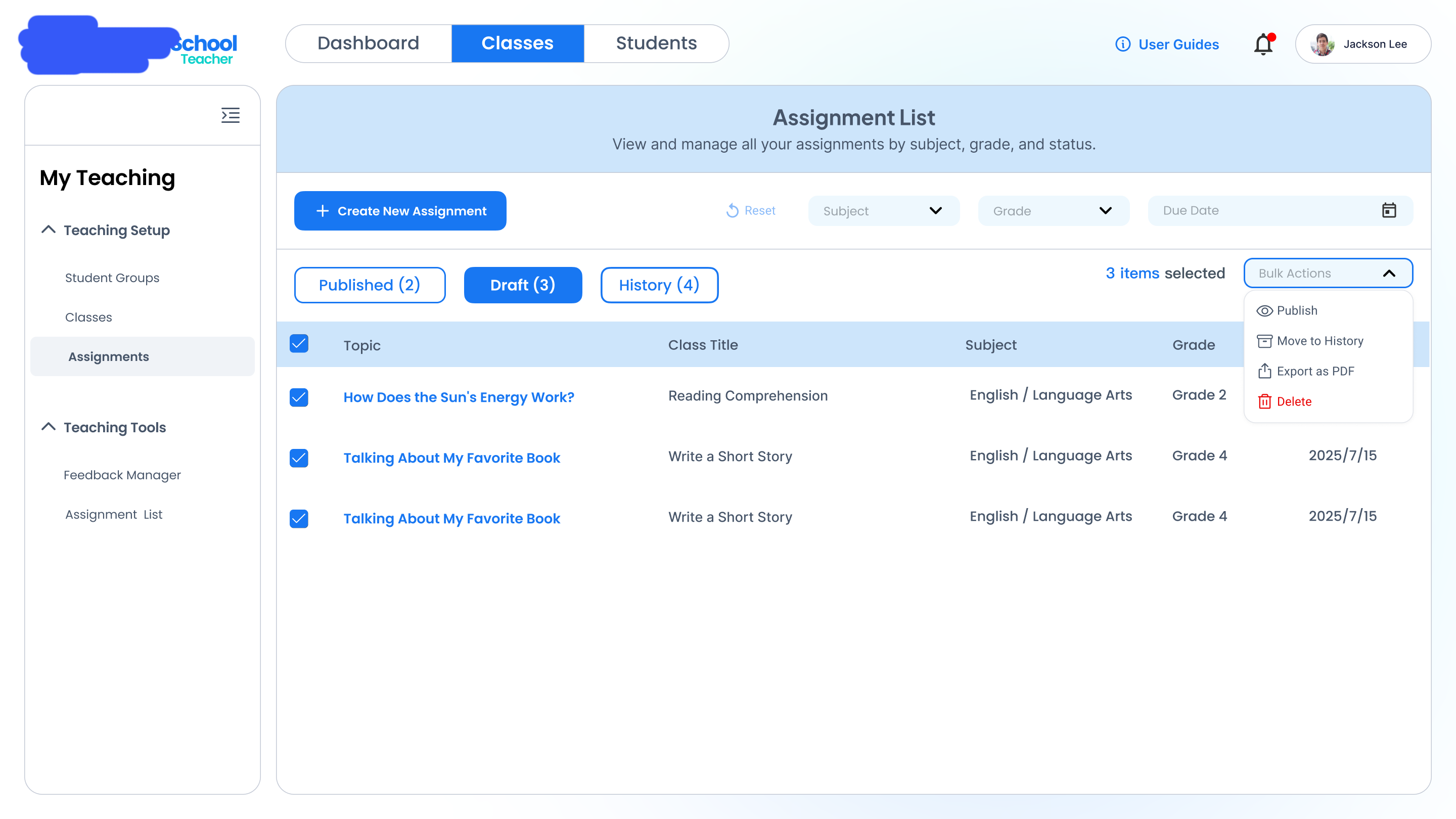Open the Due Date calendar icon
This screenshot has width=1456, height=819.
(1389, 210)
